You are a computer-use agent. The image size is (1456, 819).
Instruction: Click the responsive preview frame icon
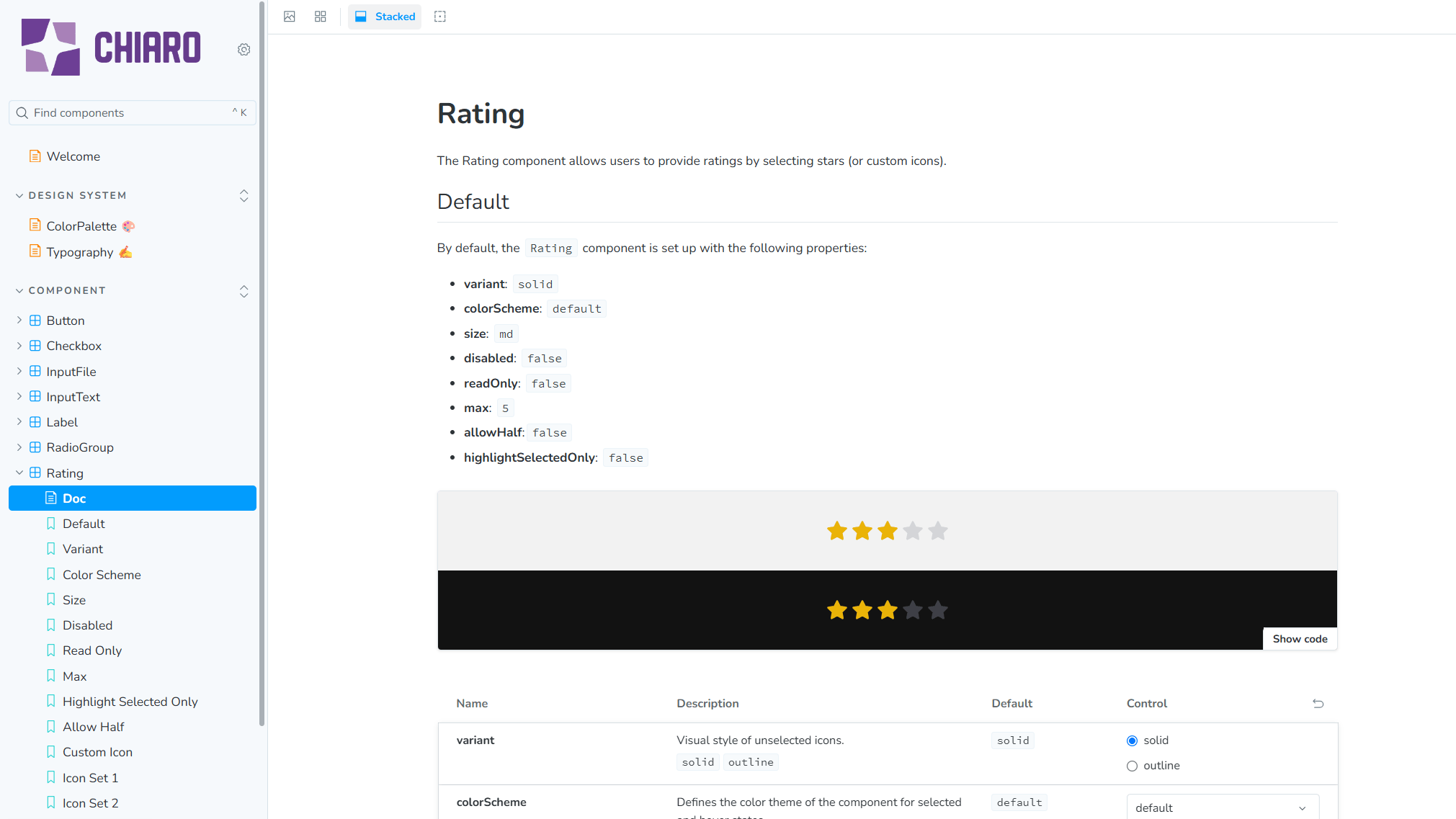[x=439, y=16]
